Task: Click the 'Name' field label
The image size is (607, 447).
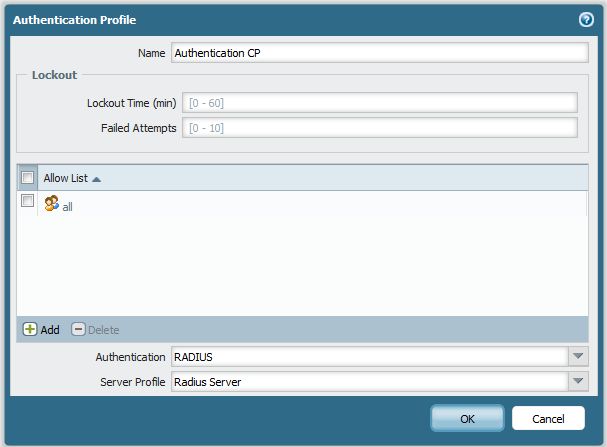Action: 151,53
